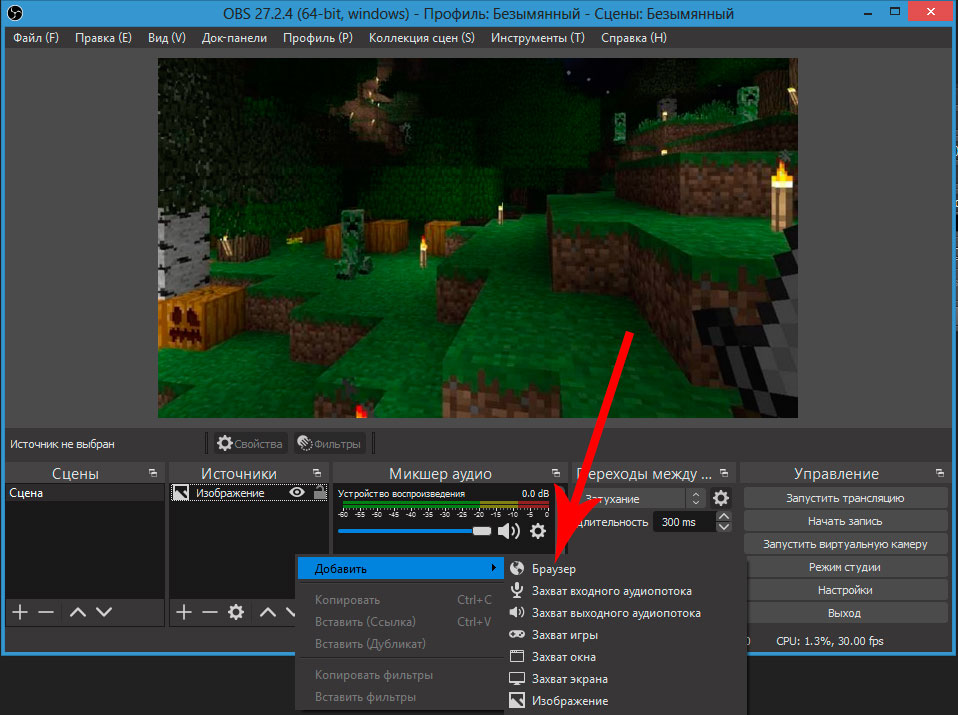This screenshot has width=958, height=715.
Task: Open the Правка (E) menu
Action: tap(103, 38)
